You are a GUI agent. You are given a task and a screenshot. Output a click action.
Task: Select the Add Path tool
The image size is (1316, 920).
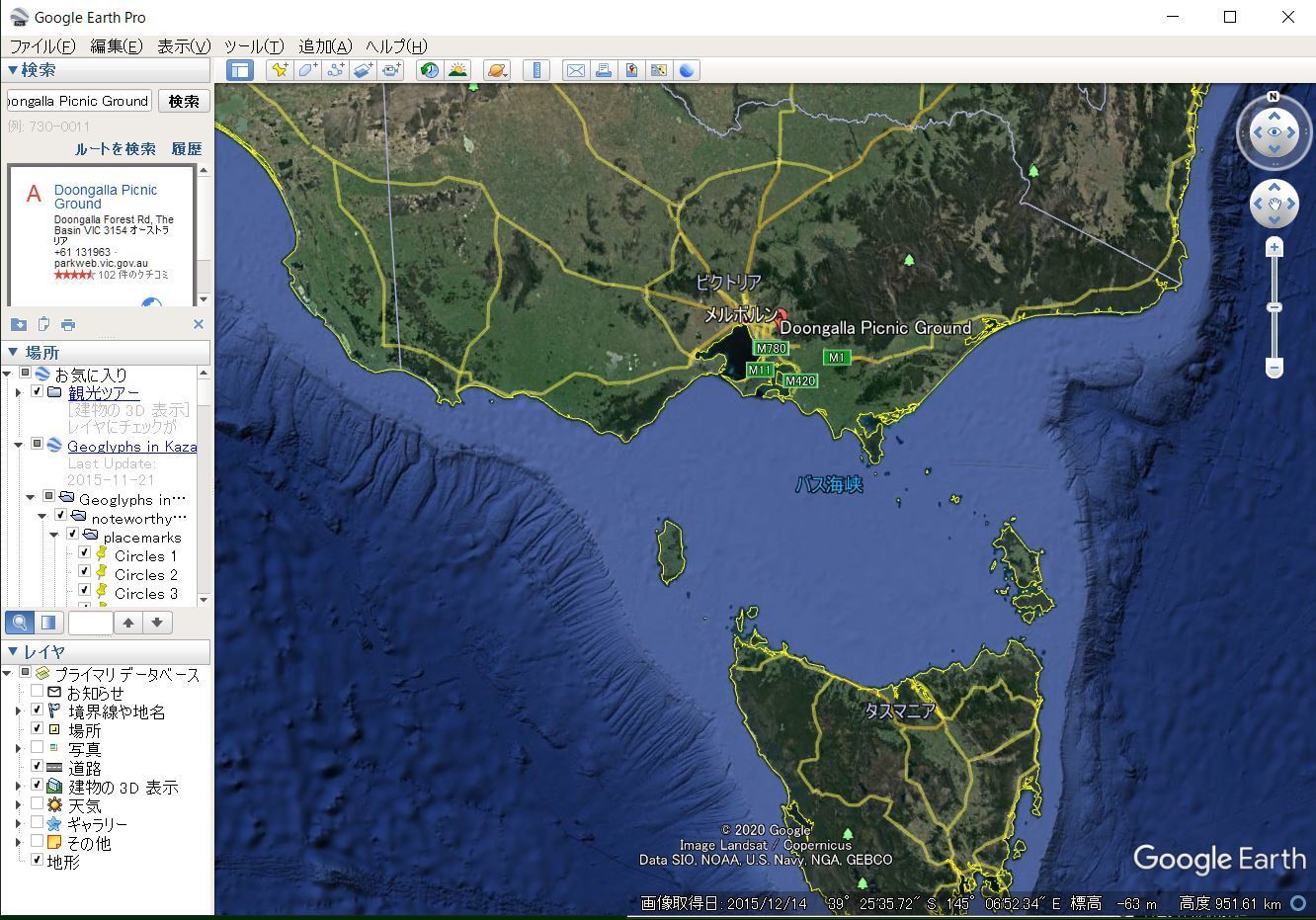click(335, 70)
